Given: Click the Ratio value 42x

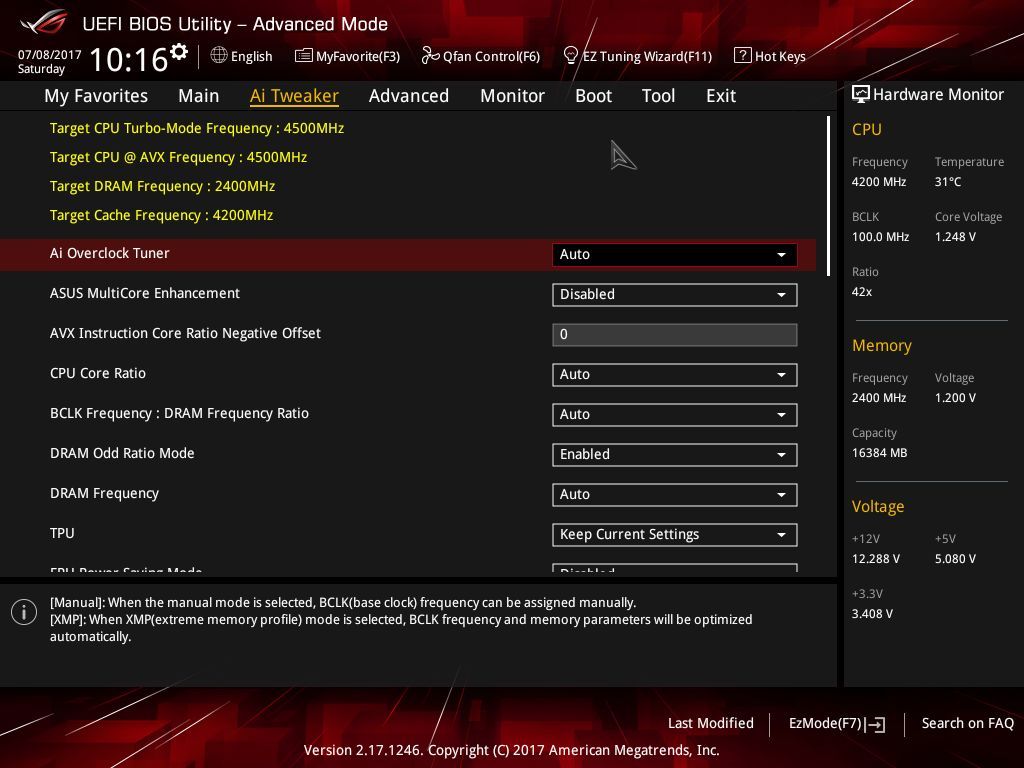Looking at the screenshot, I should coord(862,292).
